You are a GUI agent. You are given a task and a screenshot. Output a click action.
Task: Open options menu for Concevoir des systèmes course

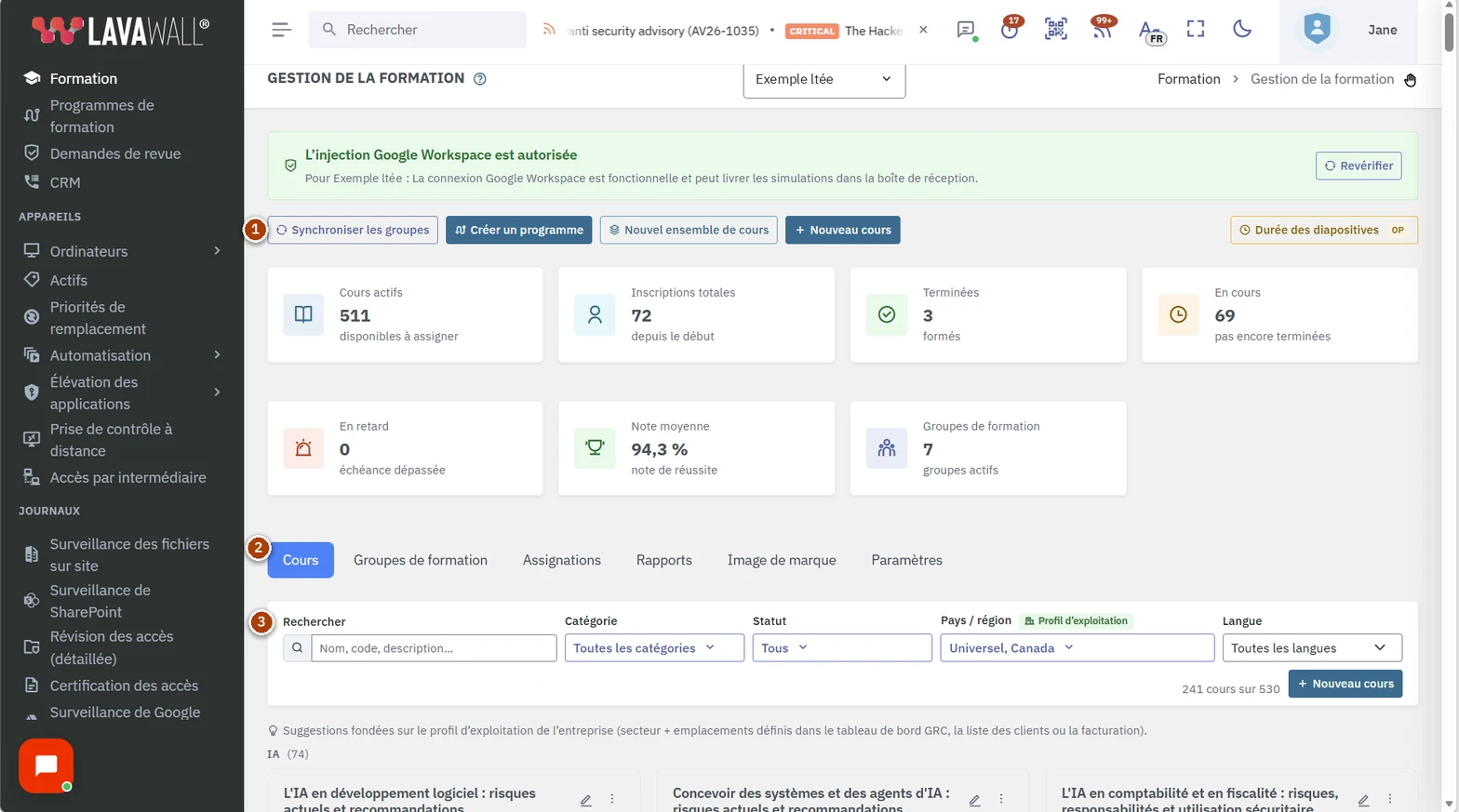[x=1001, y=800]
